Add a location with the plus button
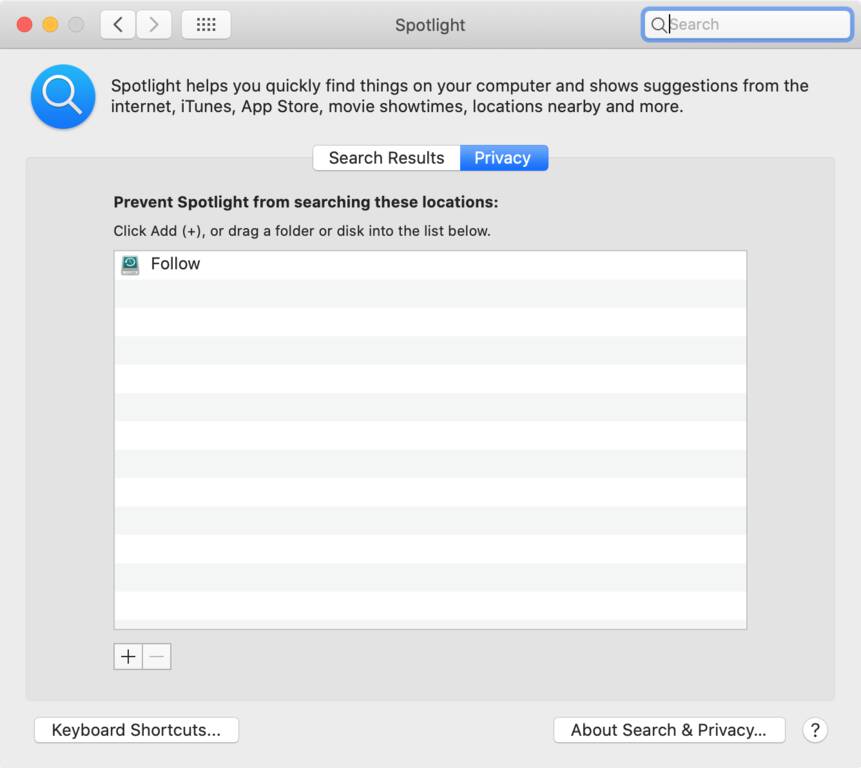 [x=128, y=657]
